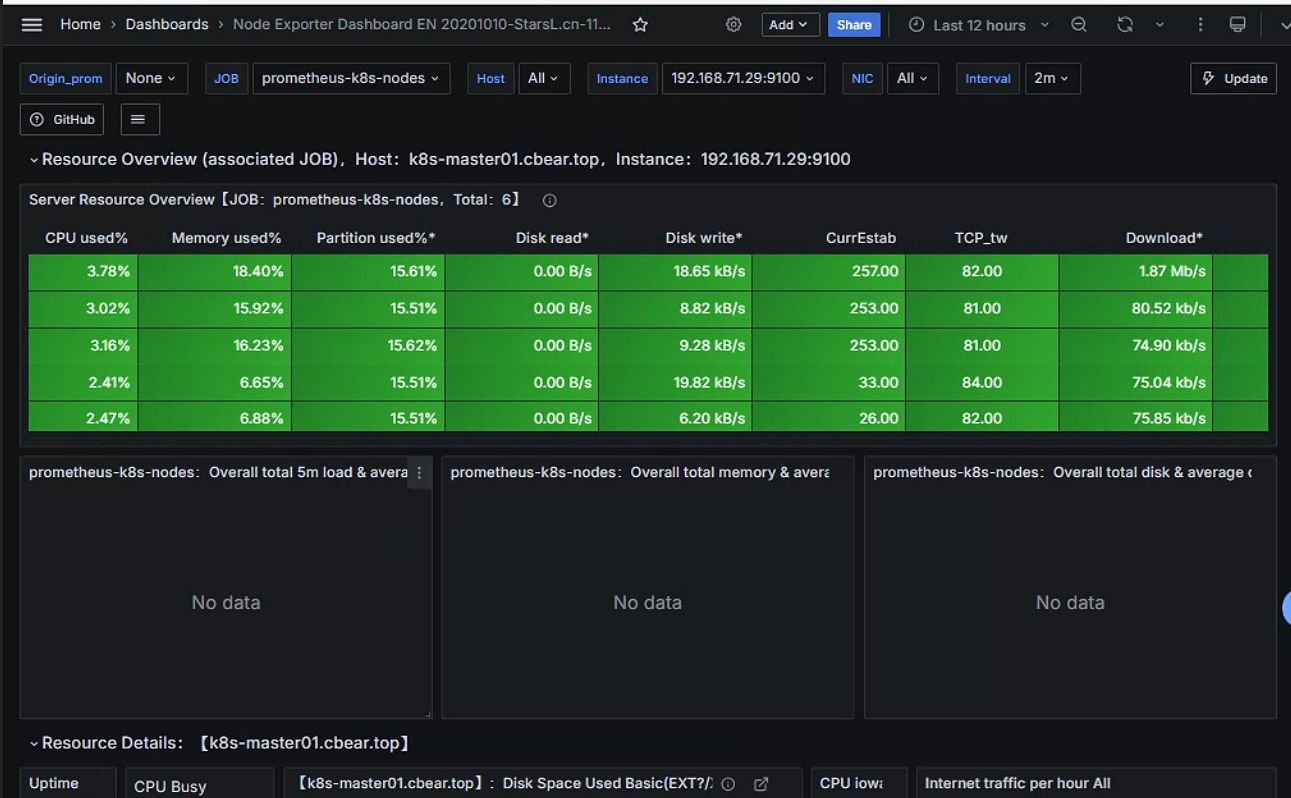Open the external link icon on Disk Space panel
The width and height of the screenshot is (1291, 798).
(x=761, y=784)
